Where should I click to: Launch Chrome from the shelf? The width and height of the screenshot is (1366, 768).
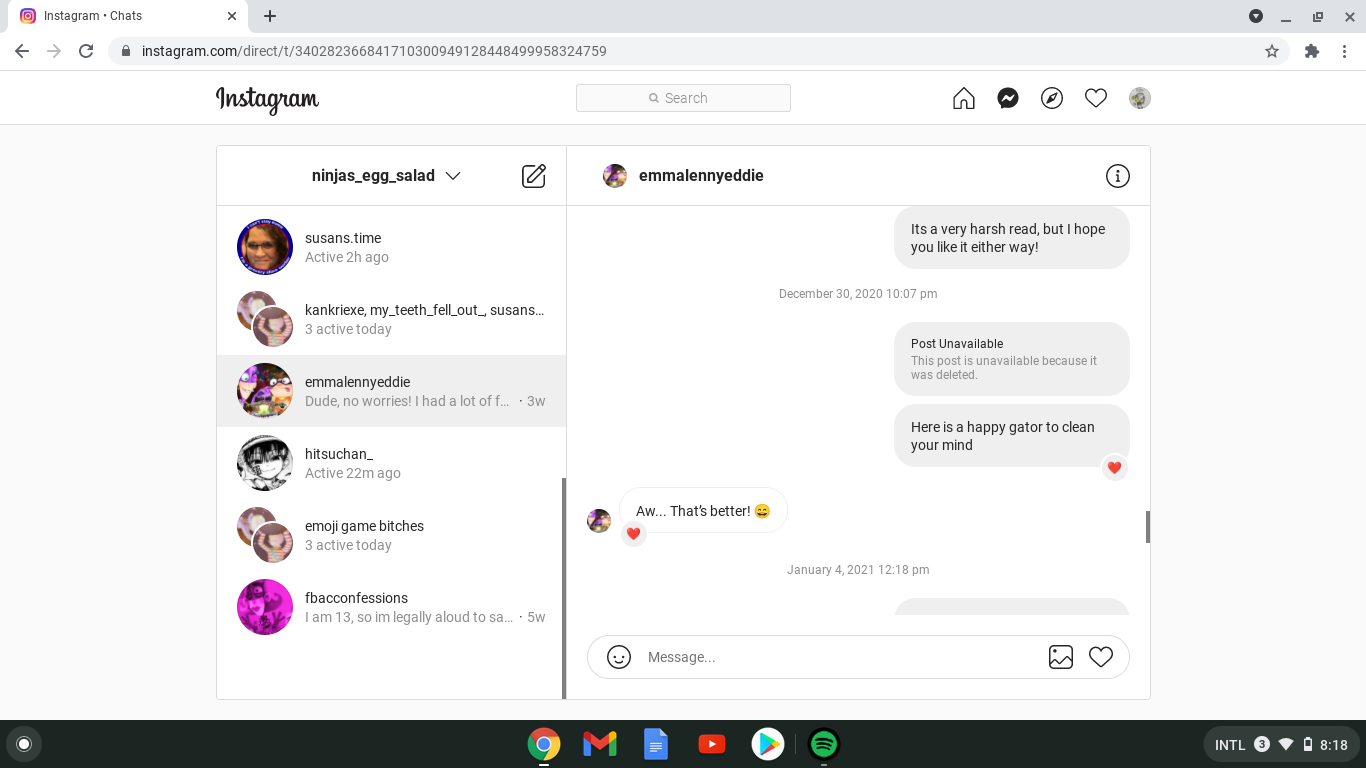pos(544,744)
